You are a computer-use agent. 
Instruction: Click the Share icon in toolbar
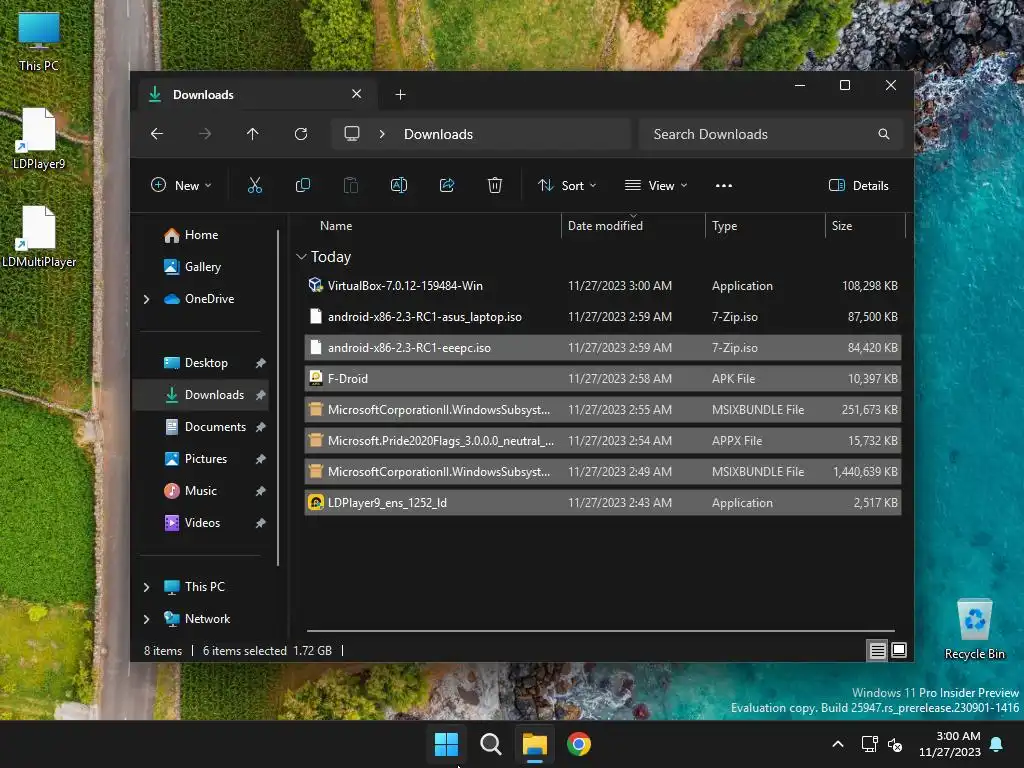(447, 185)
